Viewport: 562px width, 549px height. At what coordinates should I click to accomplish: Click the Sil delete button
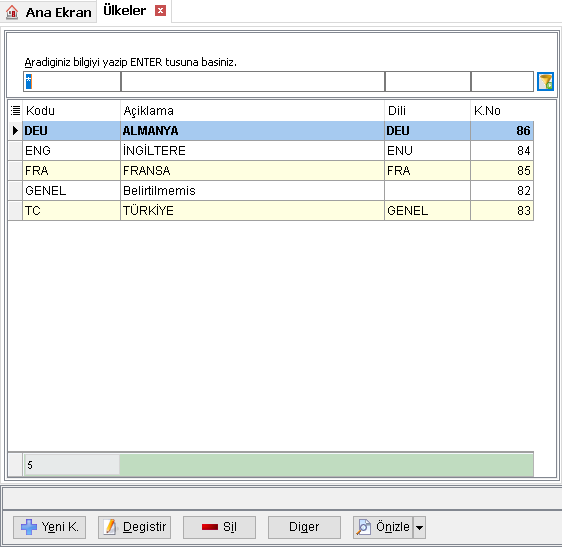(x=219, y=527)
